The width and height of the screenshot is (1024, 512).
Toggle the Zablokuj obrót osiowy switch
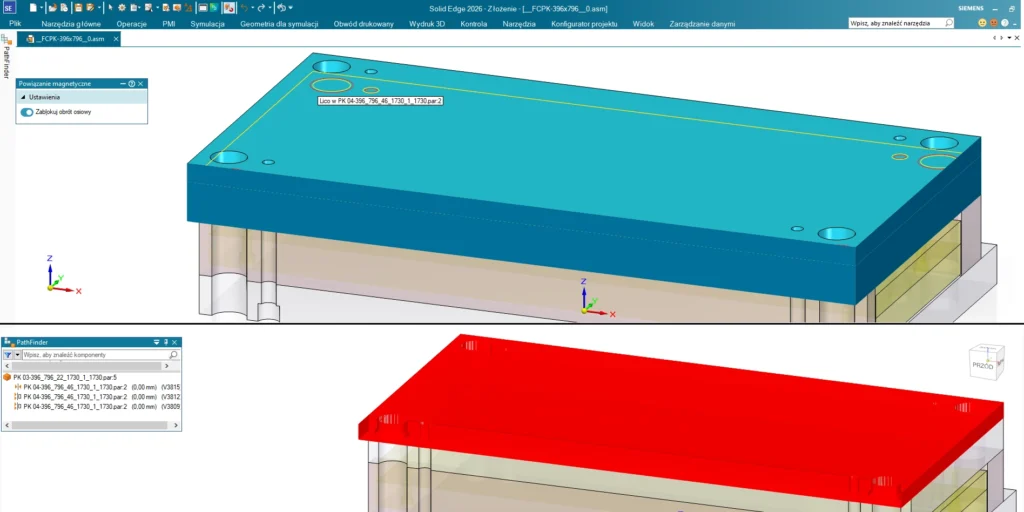(27, 112)
